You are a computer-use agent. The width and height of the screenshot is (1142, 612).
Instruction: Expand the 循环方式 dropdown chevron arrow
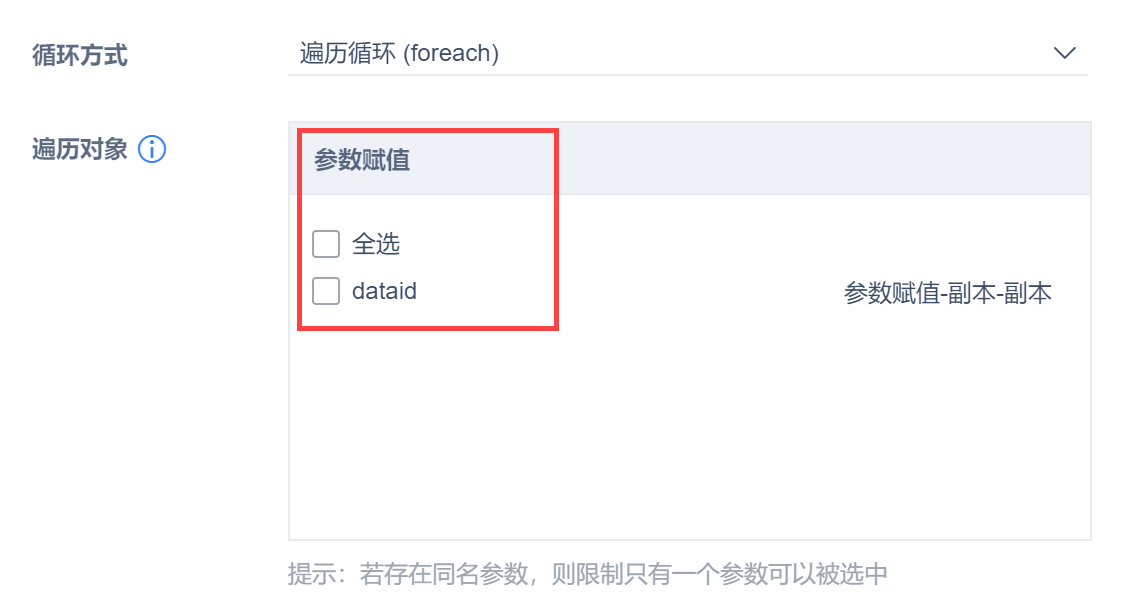click(x=1064, y=53)
